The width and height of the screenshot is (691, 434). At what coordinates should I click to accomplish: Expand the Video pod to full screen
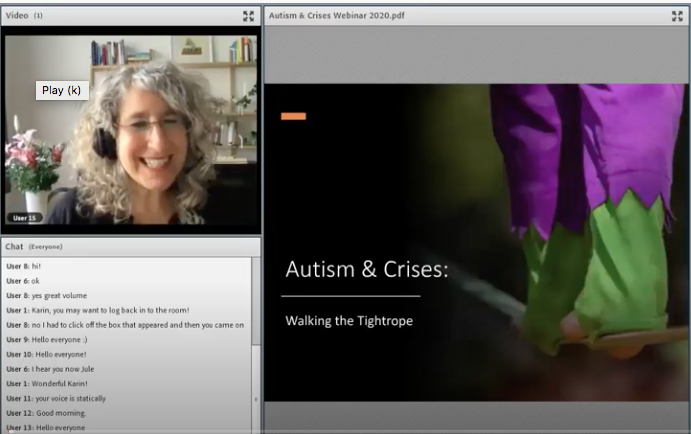pos(248,16)
